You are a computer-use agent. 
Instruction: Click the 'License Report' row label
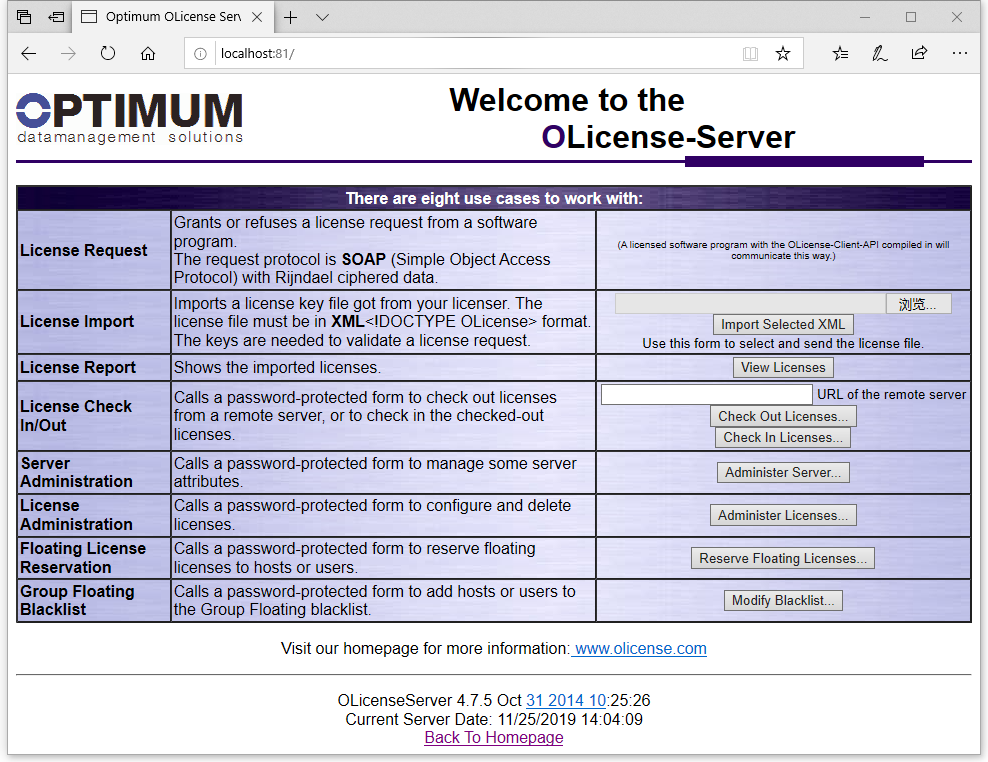pos(78,367)
